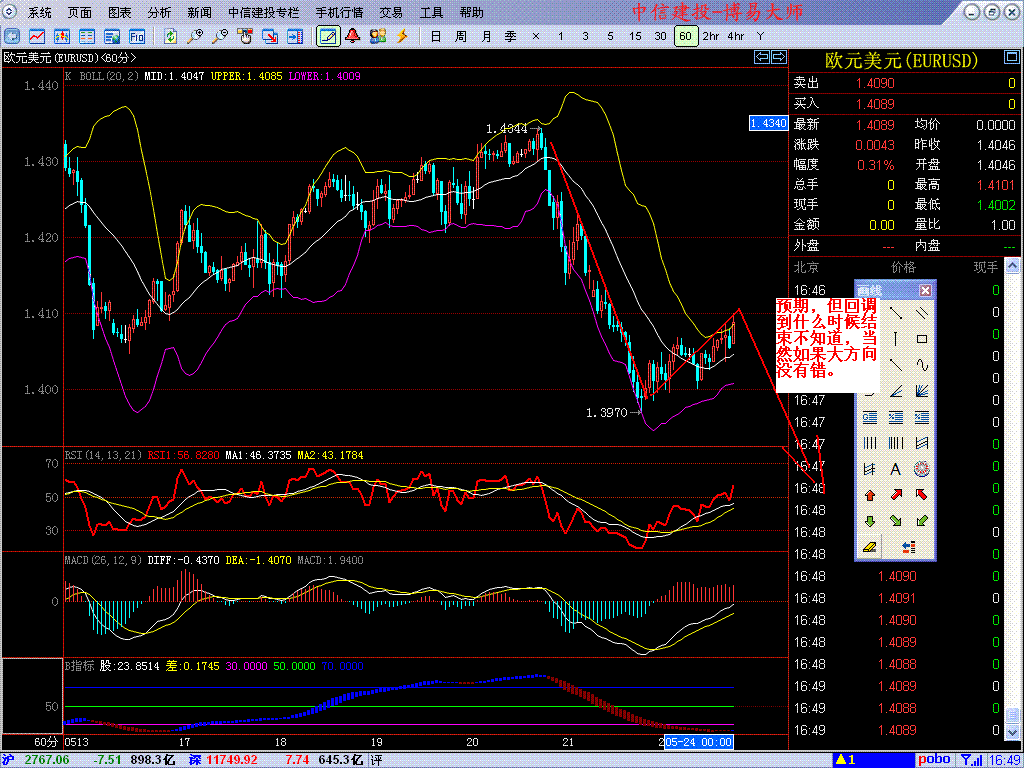Click the pobo logo in the status bar
Screen dimensions: 1024x768
pyautogui.click(x=935, y=760)
